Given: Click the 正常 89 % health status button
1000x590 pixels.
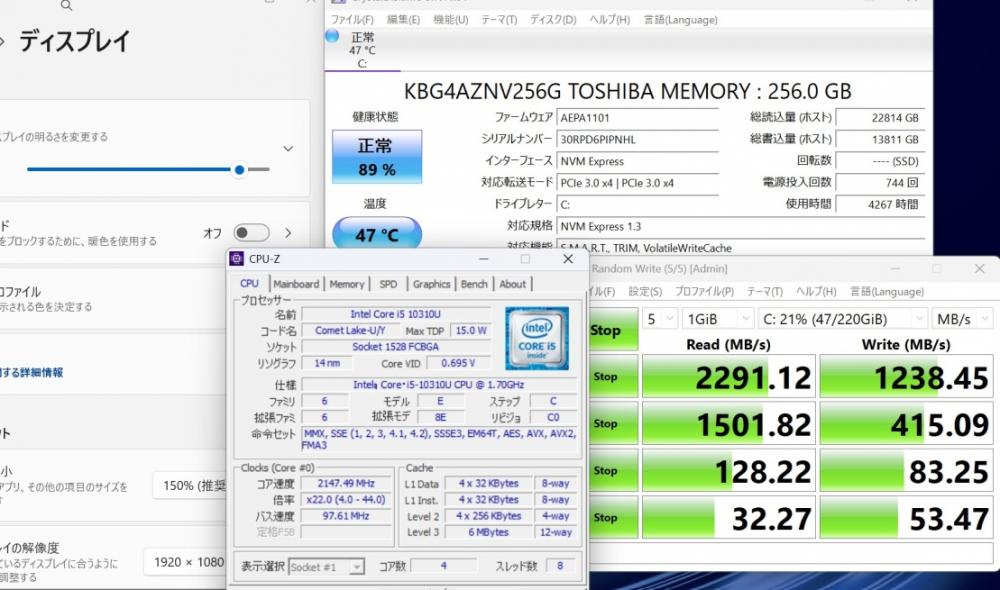Looking at the screenshot, I should 376,157.
